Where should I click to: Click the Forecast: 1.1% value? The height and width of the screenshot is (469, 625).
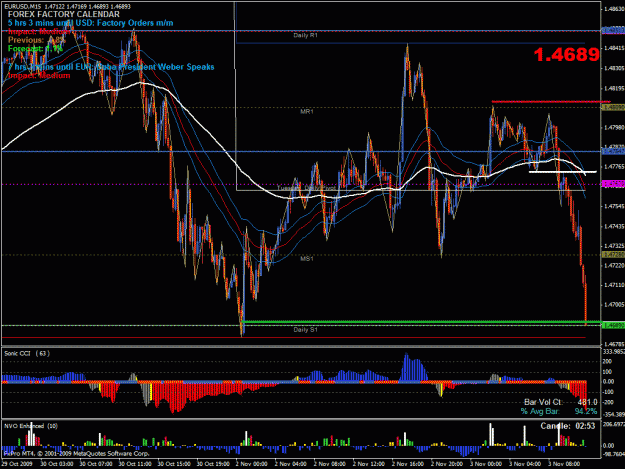pyautogui.click(x=35, y=49)
